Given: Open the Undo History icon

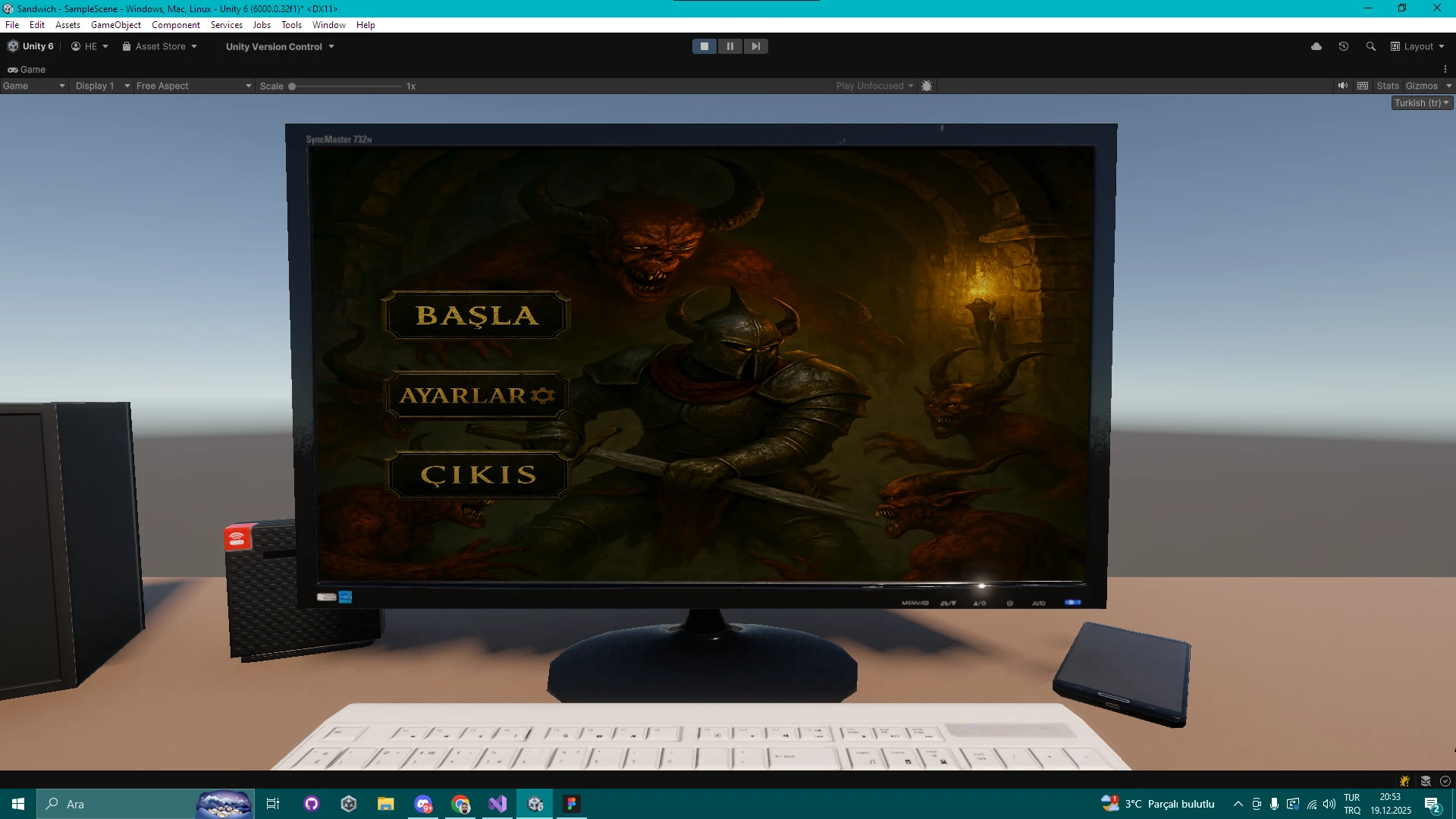Looking at the screenshot, I should coord(1344,46).
